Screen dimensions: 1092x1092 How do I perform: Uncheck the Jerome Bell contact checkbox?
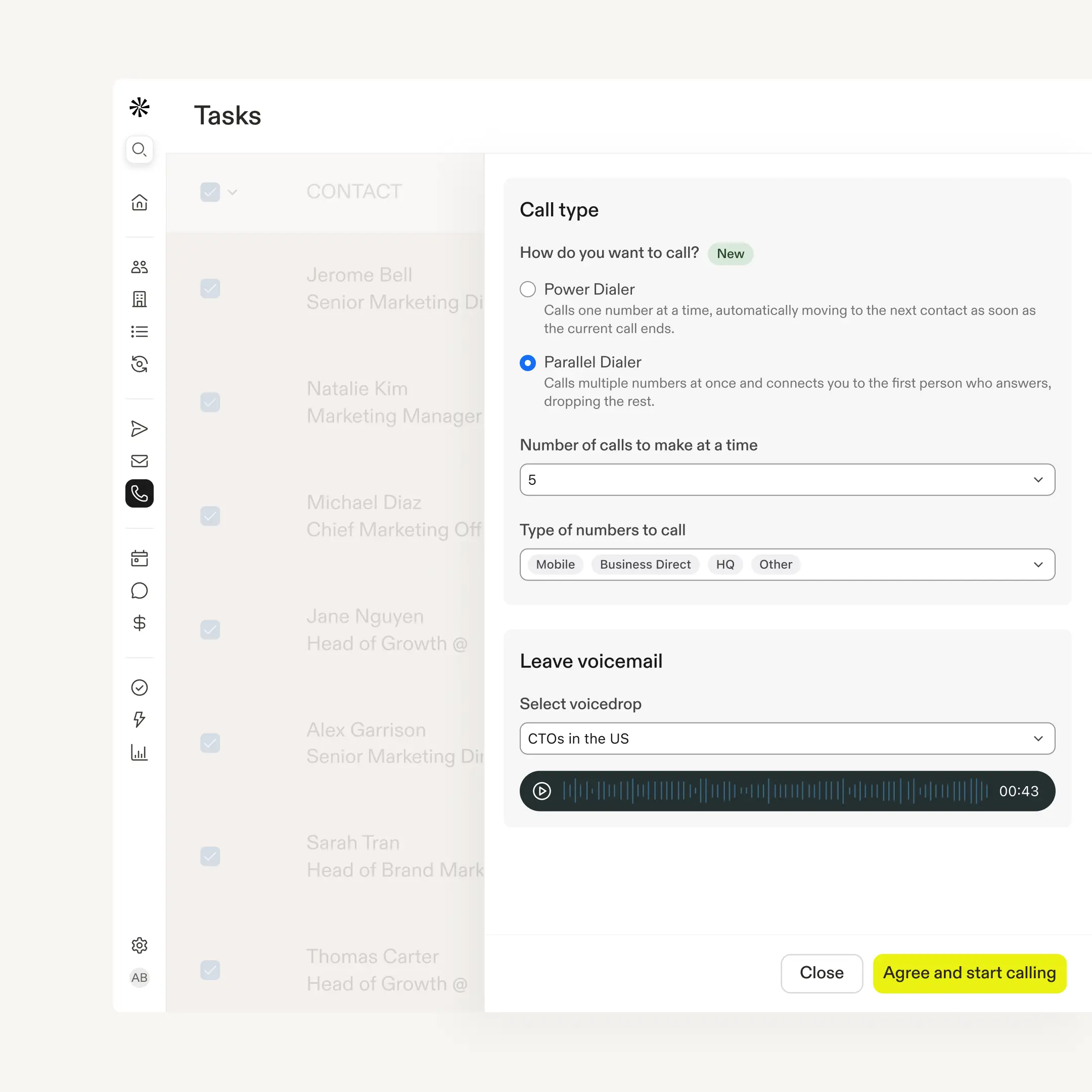pos(210,289)
